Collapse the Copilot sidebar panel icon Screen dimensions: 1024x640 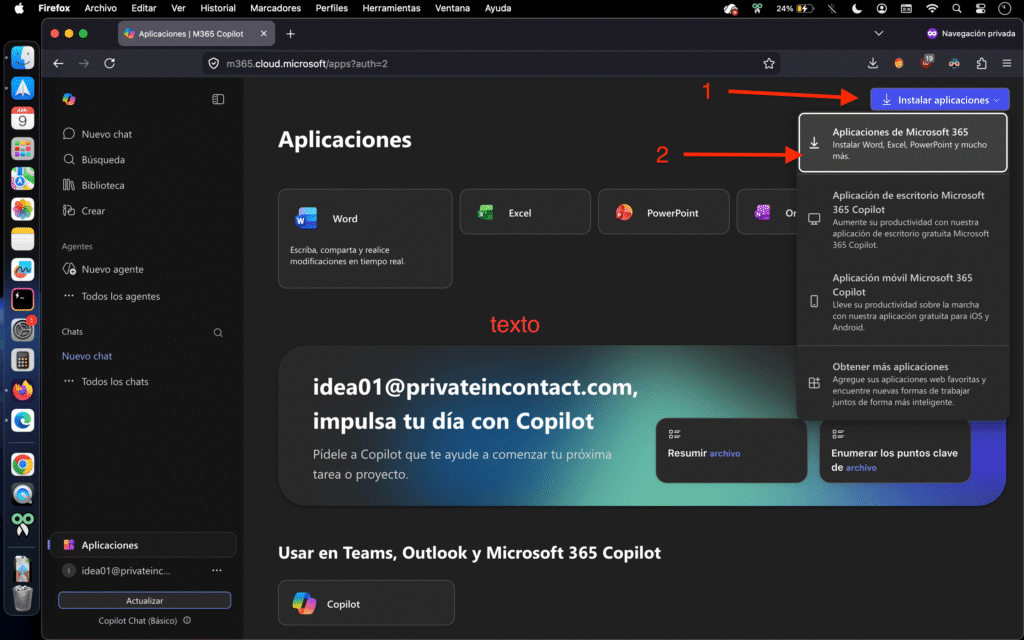[218, 99]
